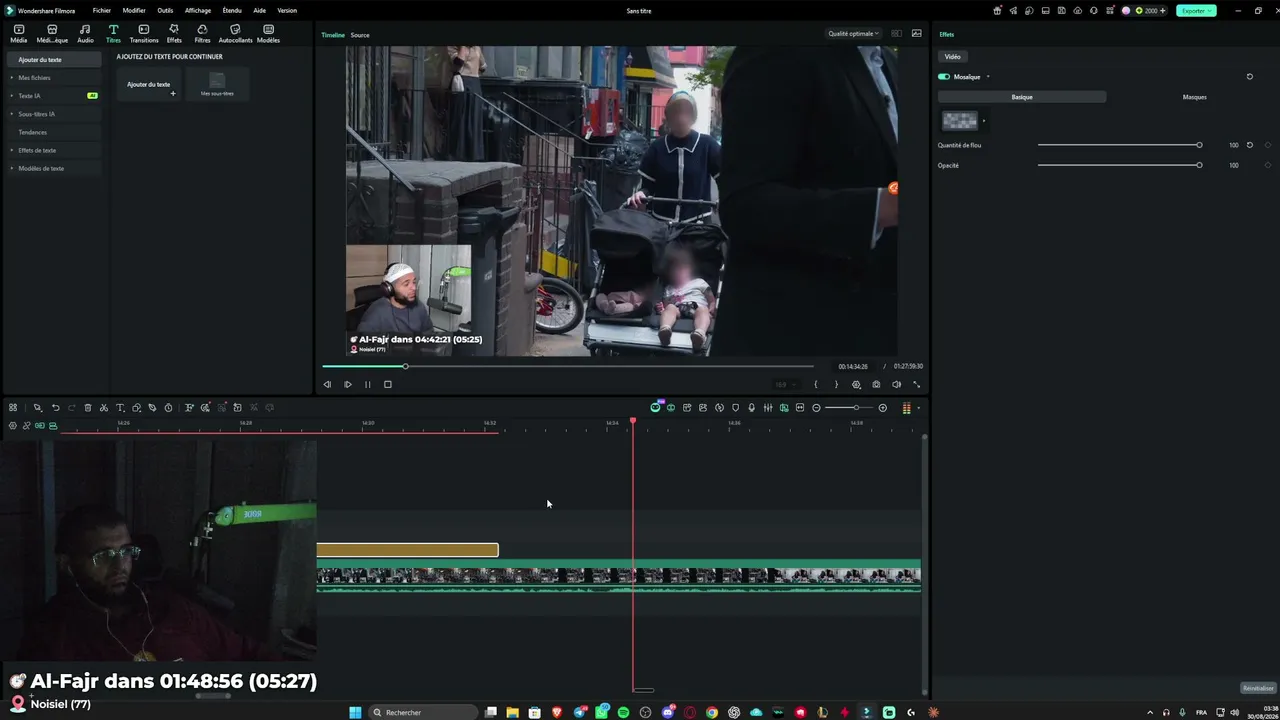This screenshot has height=720, width=1280.
Task: Record voiceover with microphone icon
Action: [x=751, y=408]
